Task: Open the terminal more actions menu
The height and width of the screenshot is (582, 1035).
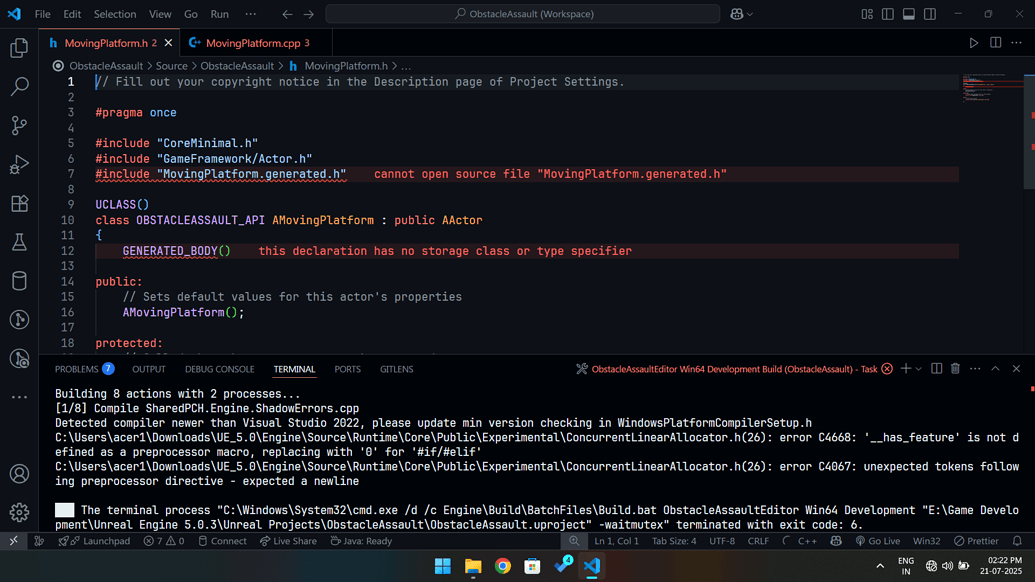Action: (x=974, y=368)
